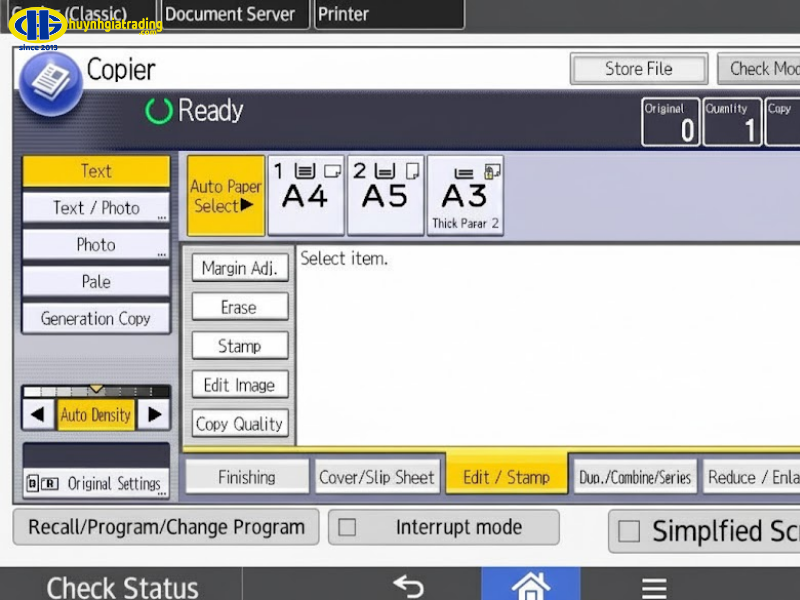The height and width of the screenshot is (600, 800).
Task: Open the hamburger menu icon
Action: tap(654, 586)
